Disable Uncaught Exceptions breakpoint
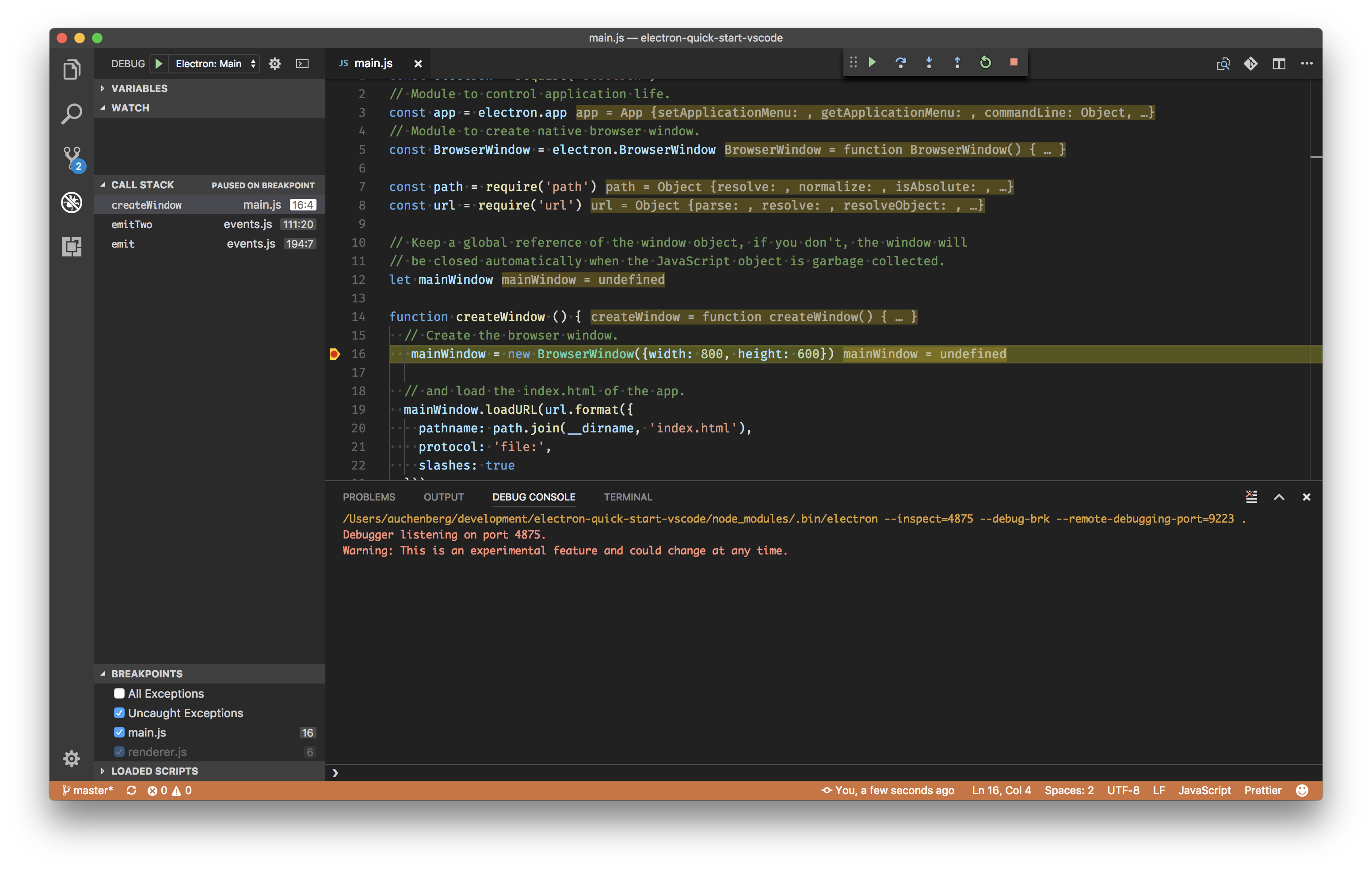 119,713
